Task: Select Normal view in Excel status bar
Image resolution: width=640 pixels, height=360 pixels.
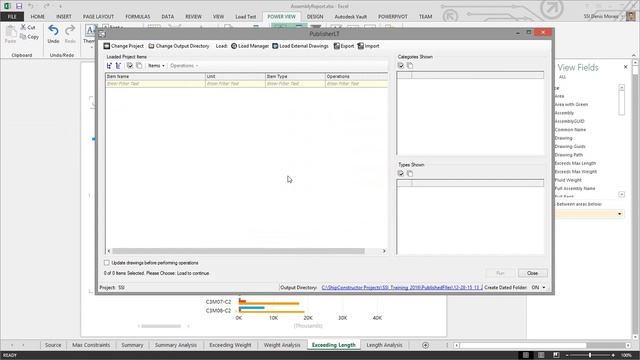Action: [x=526, y=355]
